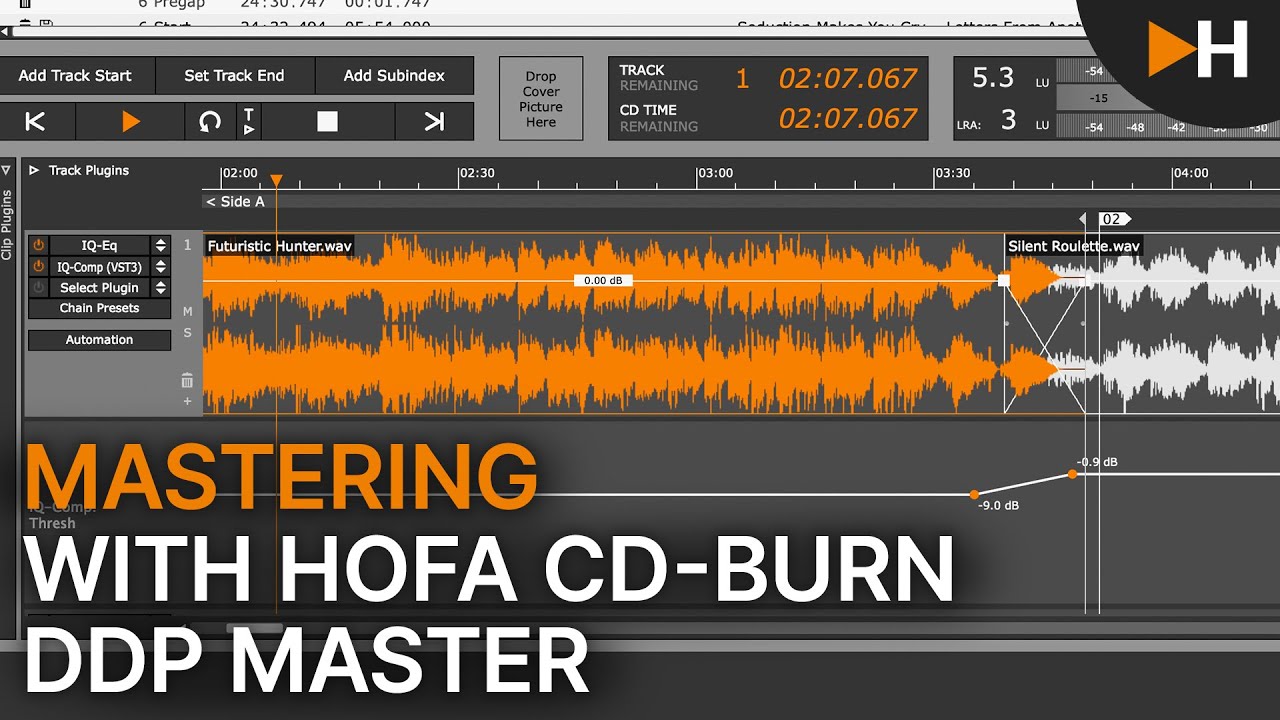Click the Automation button

click(99, 340)
